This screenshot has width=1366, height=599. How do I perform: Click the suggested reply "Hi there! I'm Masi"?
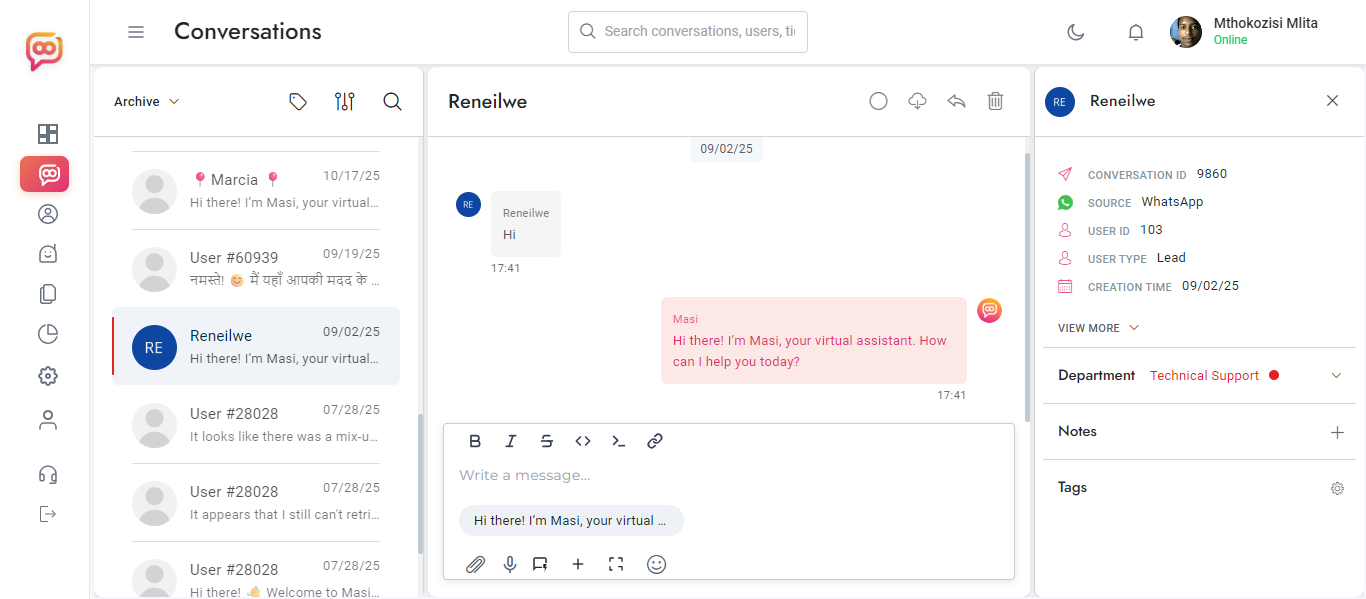click(x=570, y=520)
